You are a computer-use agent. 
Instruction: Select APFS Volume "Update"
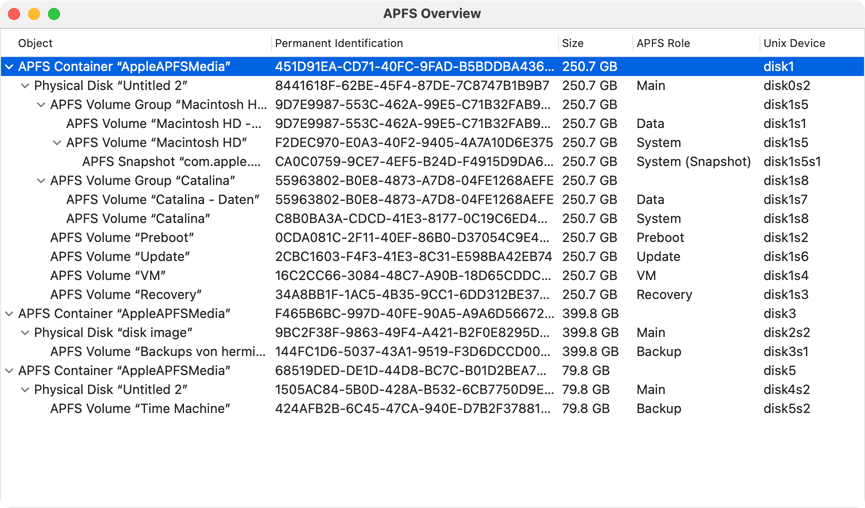click(432, 257)
